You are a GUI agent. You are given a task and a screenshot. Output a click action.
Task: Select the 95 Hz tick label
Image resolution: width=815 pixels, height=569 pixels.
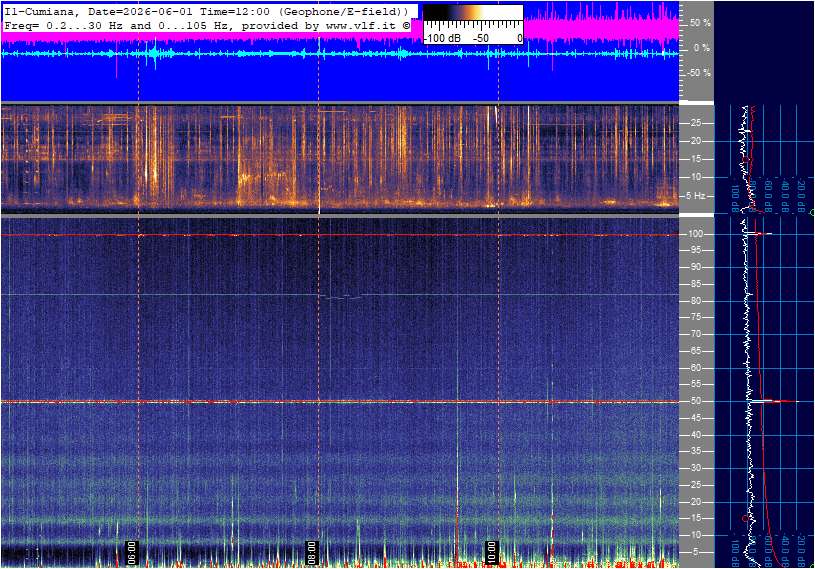coord(695,250)
